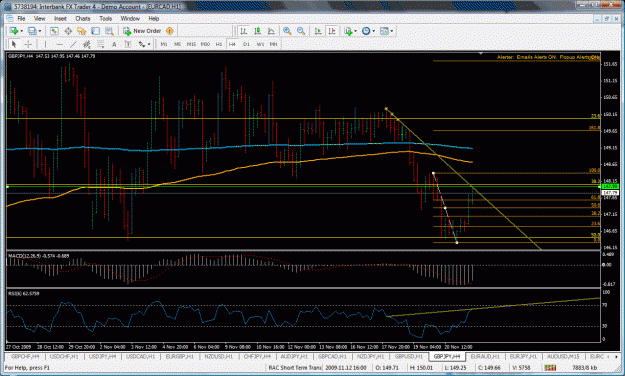The image size is (625, 376).
Task: Switch to Bar Chart display
Action: 244,31
